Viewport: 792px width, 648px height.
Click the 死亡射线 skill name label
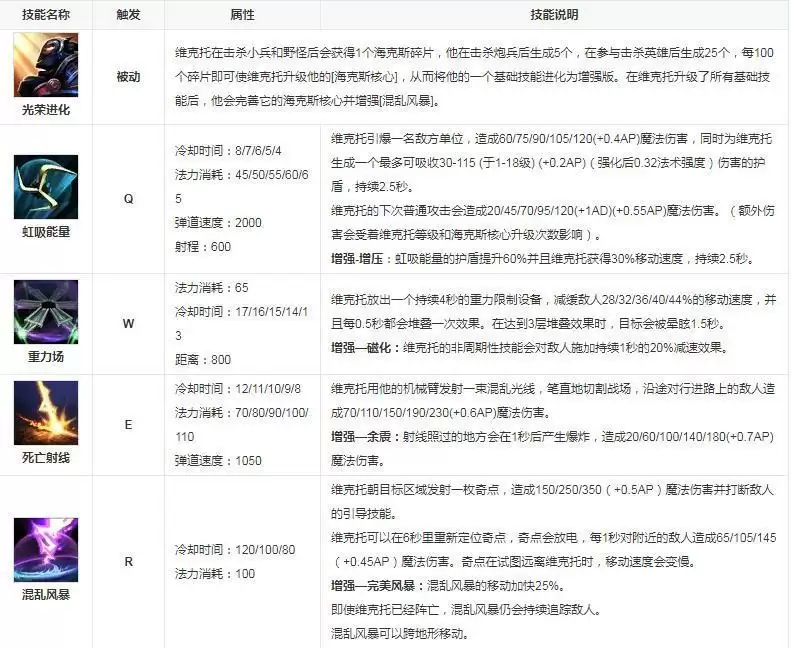46,458
